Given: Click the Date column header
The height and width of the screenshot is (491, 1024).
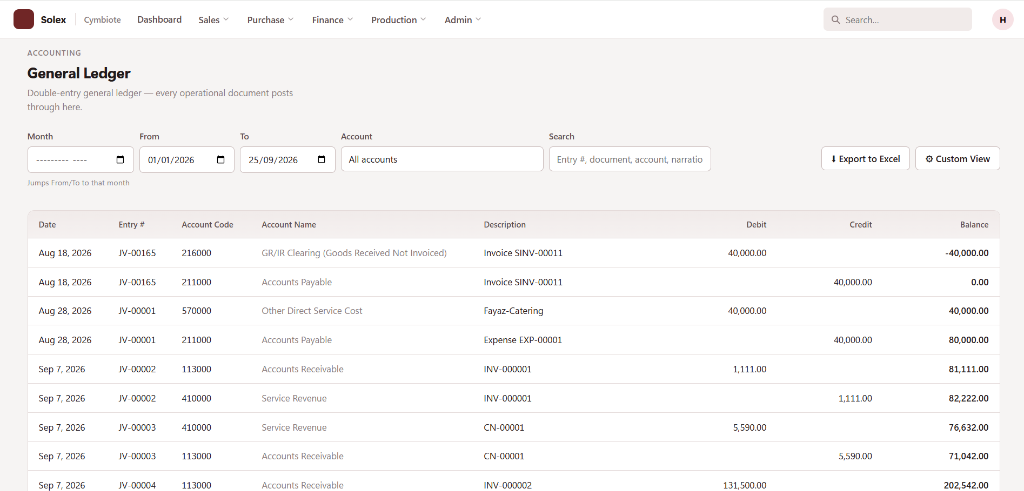Looking at the screenshot, I should [x=47, y=225].
